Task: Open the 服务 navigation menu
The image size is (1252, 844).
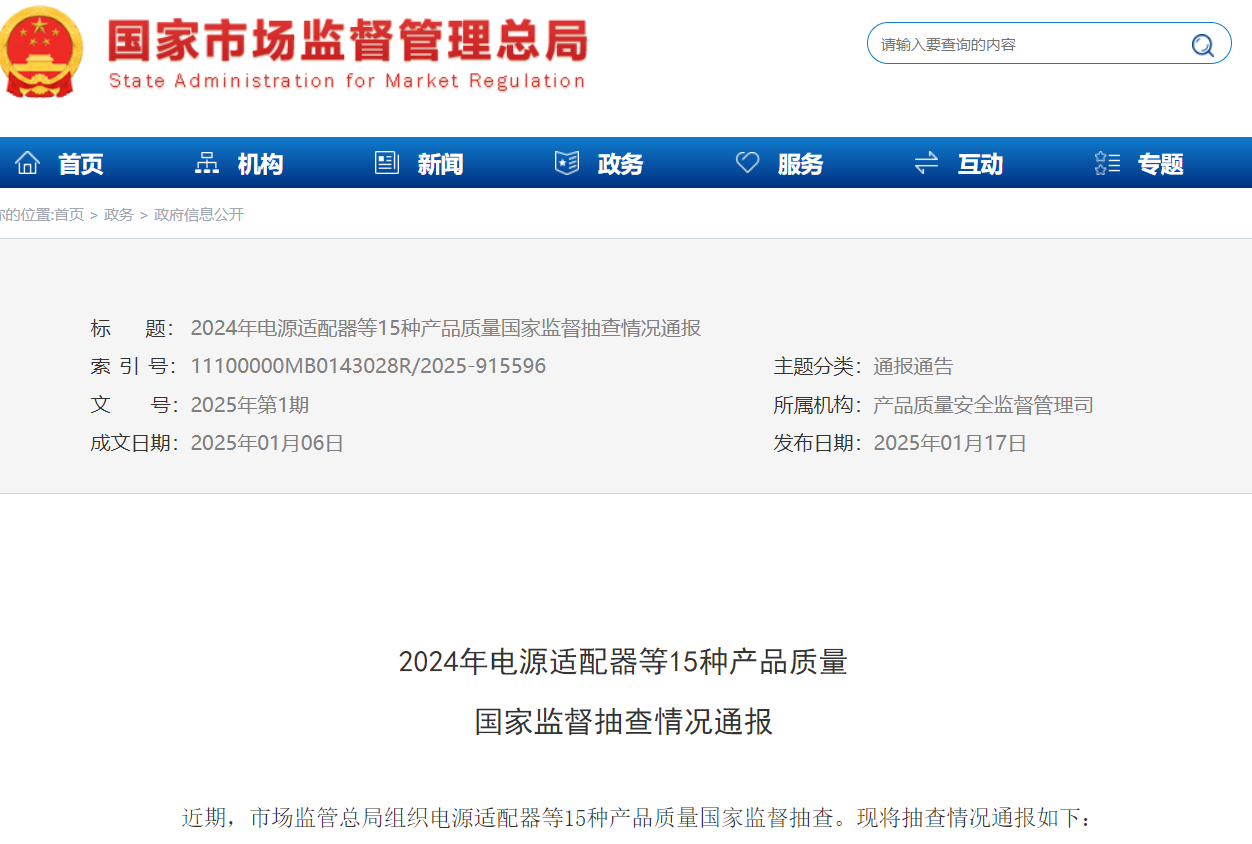Action: (x=801, y=164)
